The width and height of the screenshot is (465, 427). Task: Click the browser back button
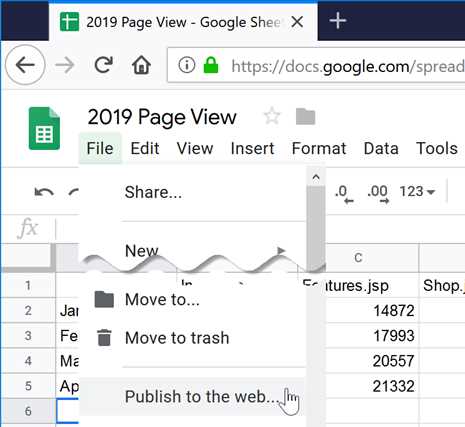click(25, 65)
